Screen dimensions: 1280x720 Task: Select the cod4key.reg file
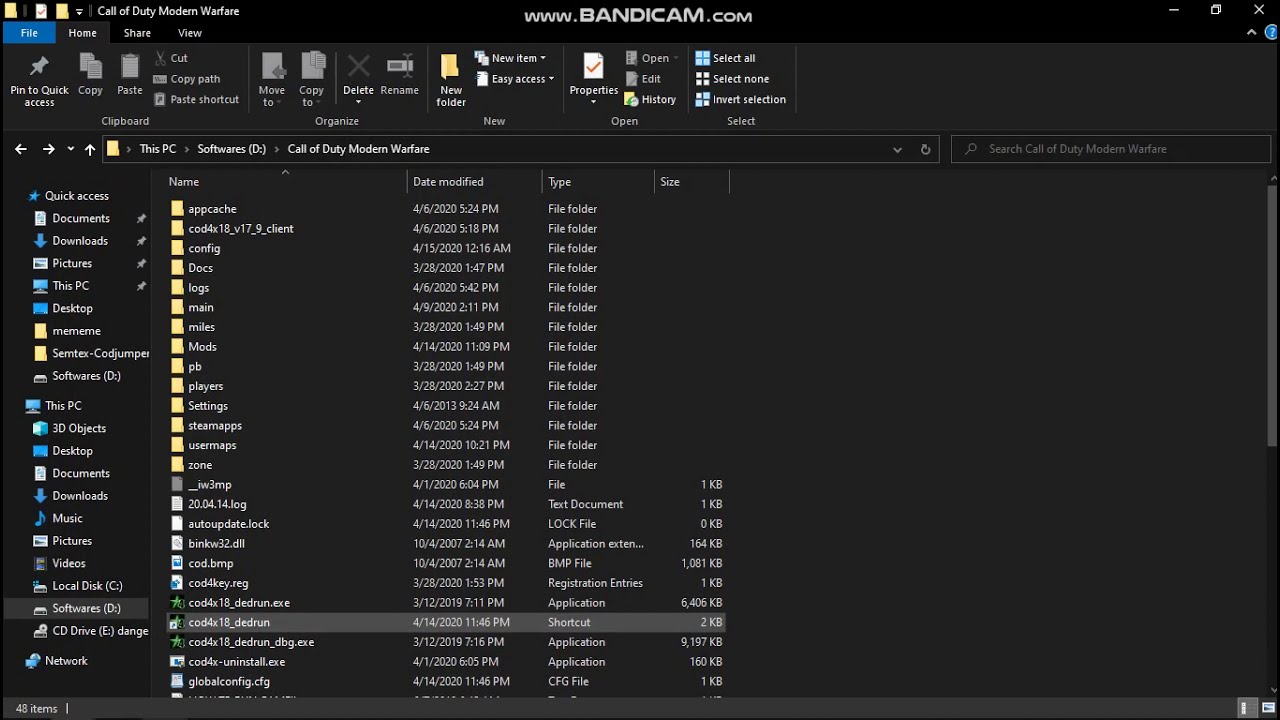click(x=218, y=583)
